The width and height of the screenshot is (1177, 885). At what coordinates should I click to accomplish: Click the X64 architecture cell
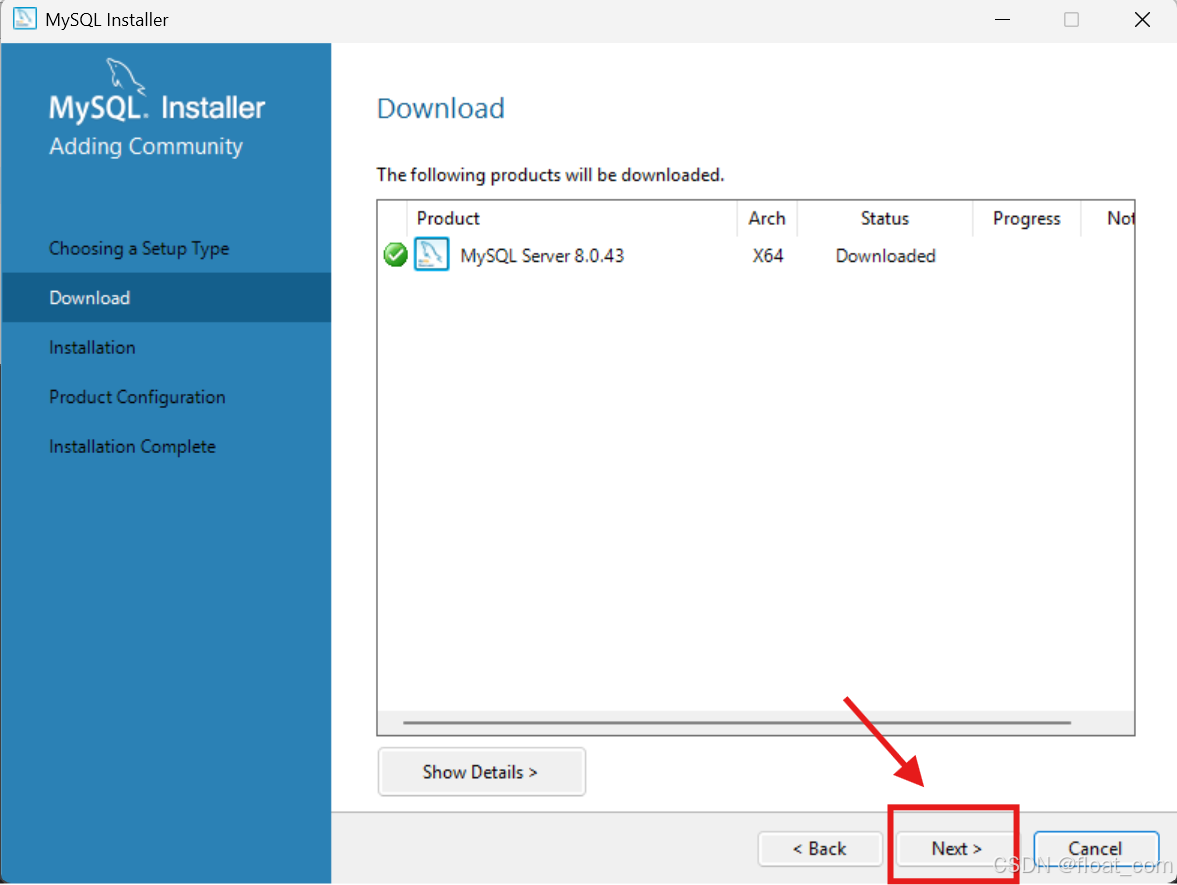point(767,256)
